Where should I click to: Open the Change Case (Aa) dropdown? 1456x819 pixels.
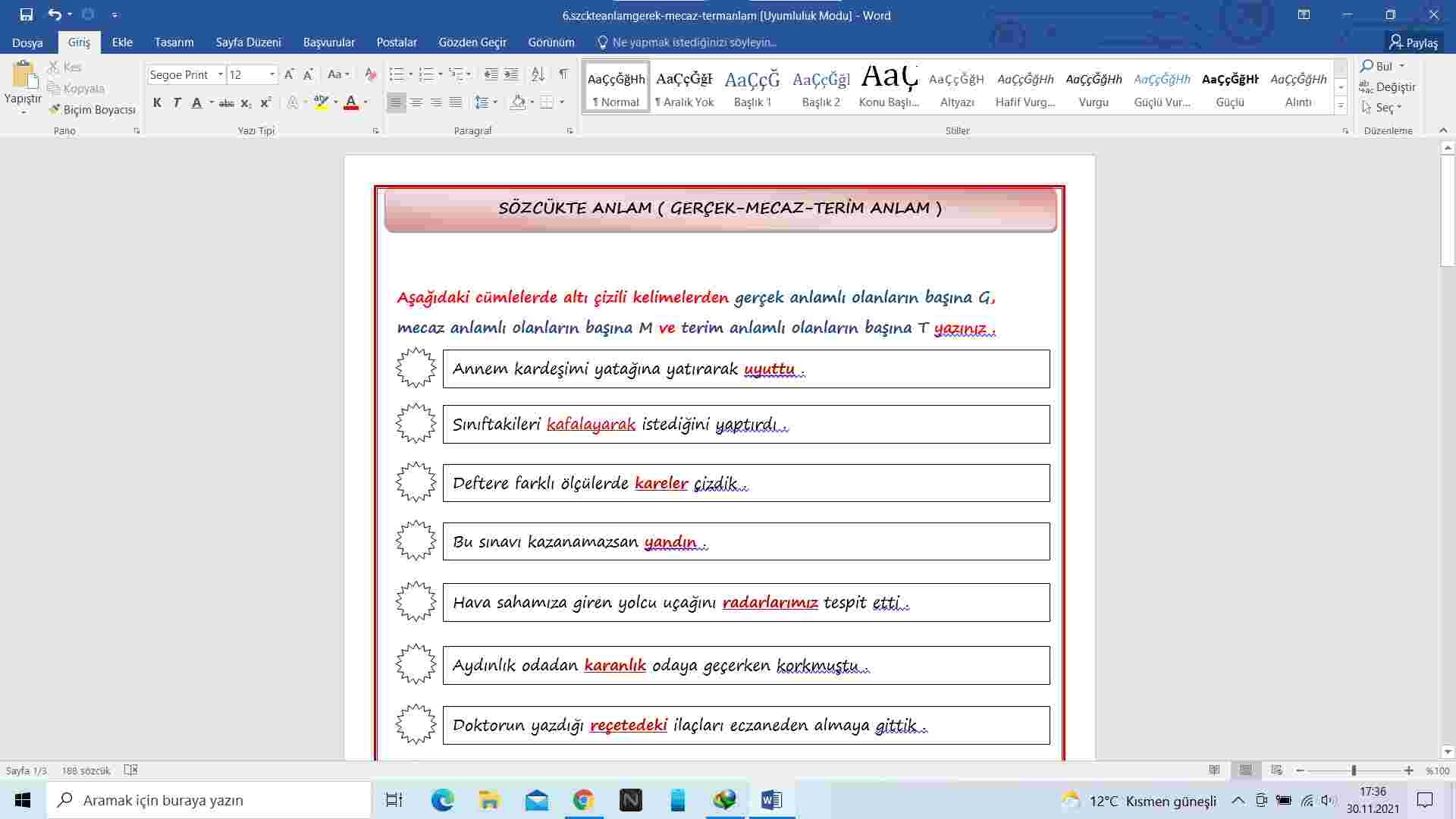(x=337, y=74)
